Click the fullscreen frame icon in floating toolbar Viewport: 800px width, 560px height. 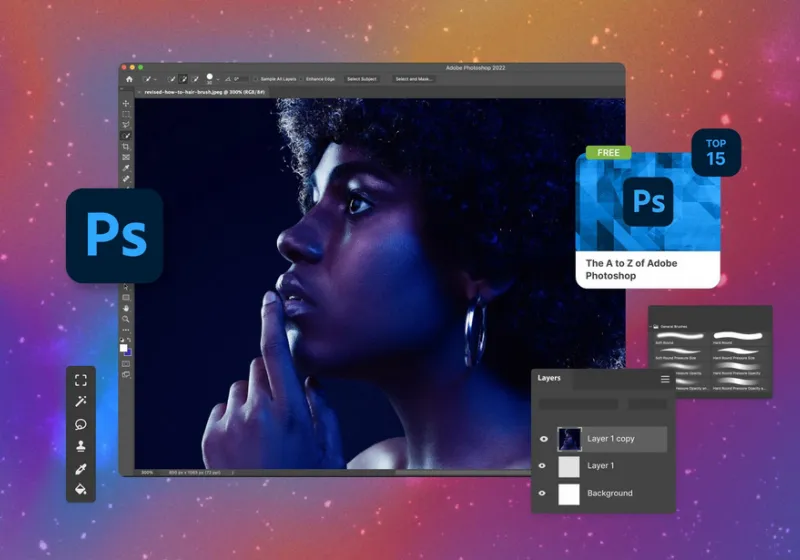click(81, 380)
